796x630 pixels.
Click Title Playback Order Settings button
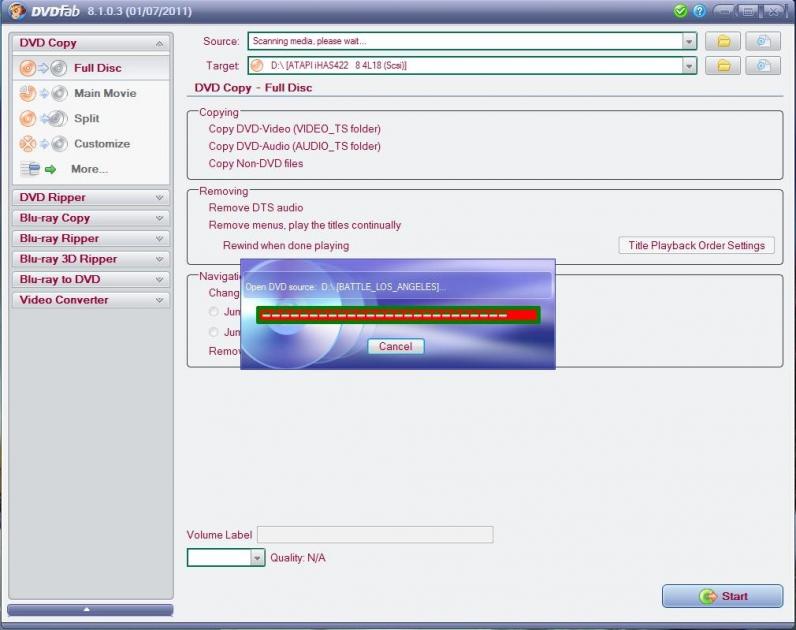[696, 245]
